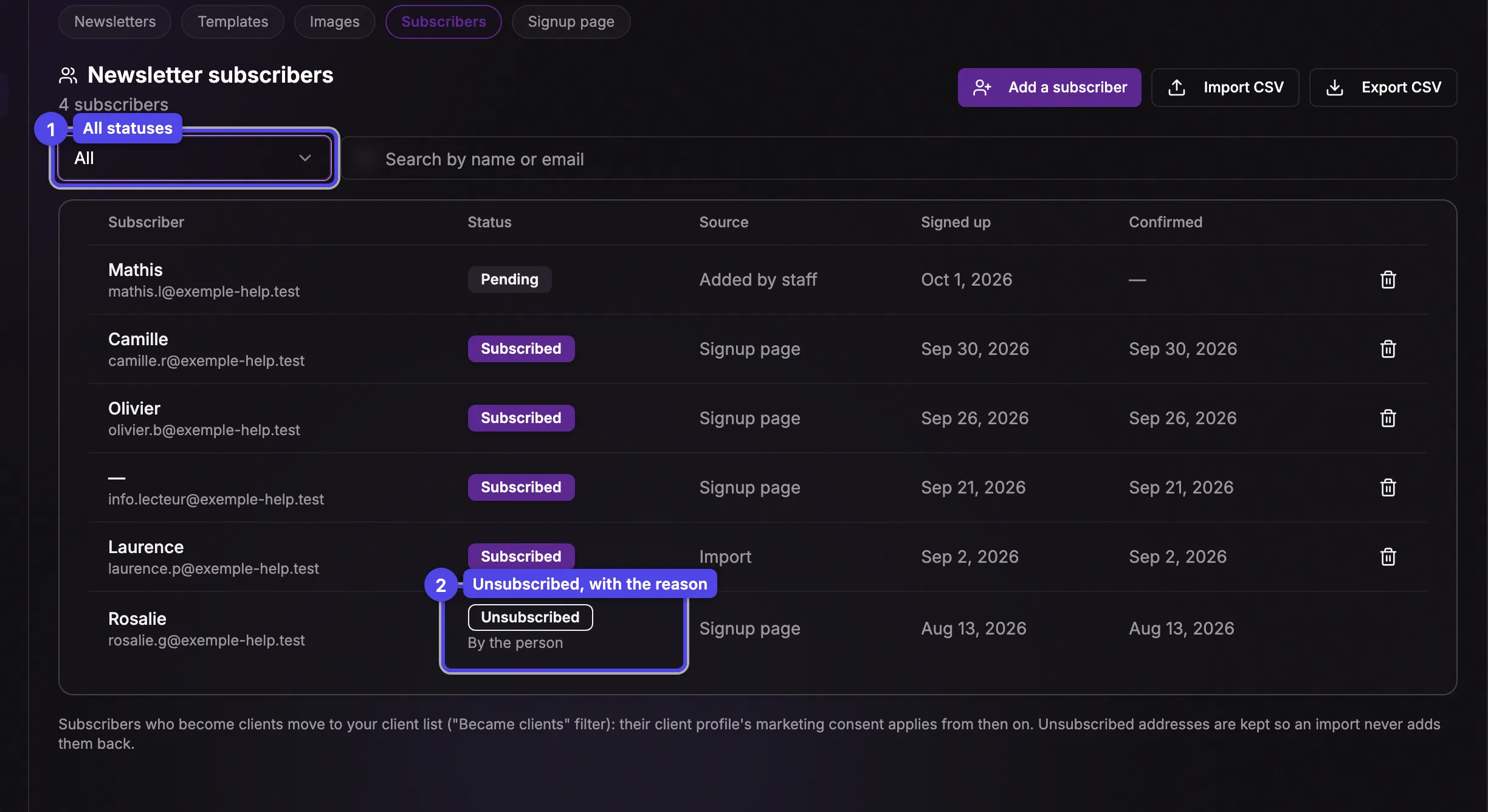Image resolution: width=1488 pixels, height=812 pixels.
Task: Click the Status column header
Action: (x=489, y=222)
